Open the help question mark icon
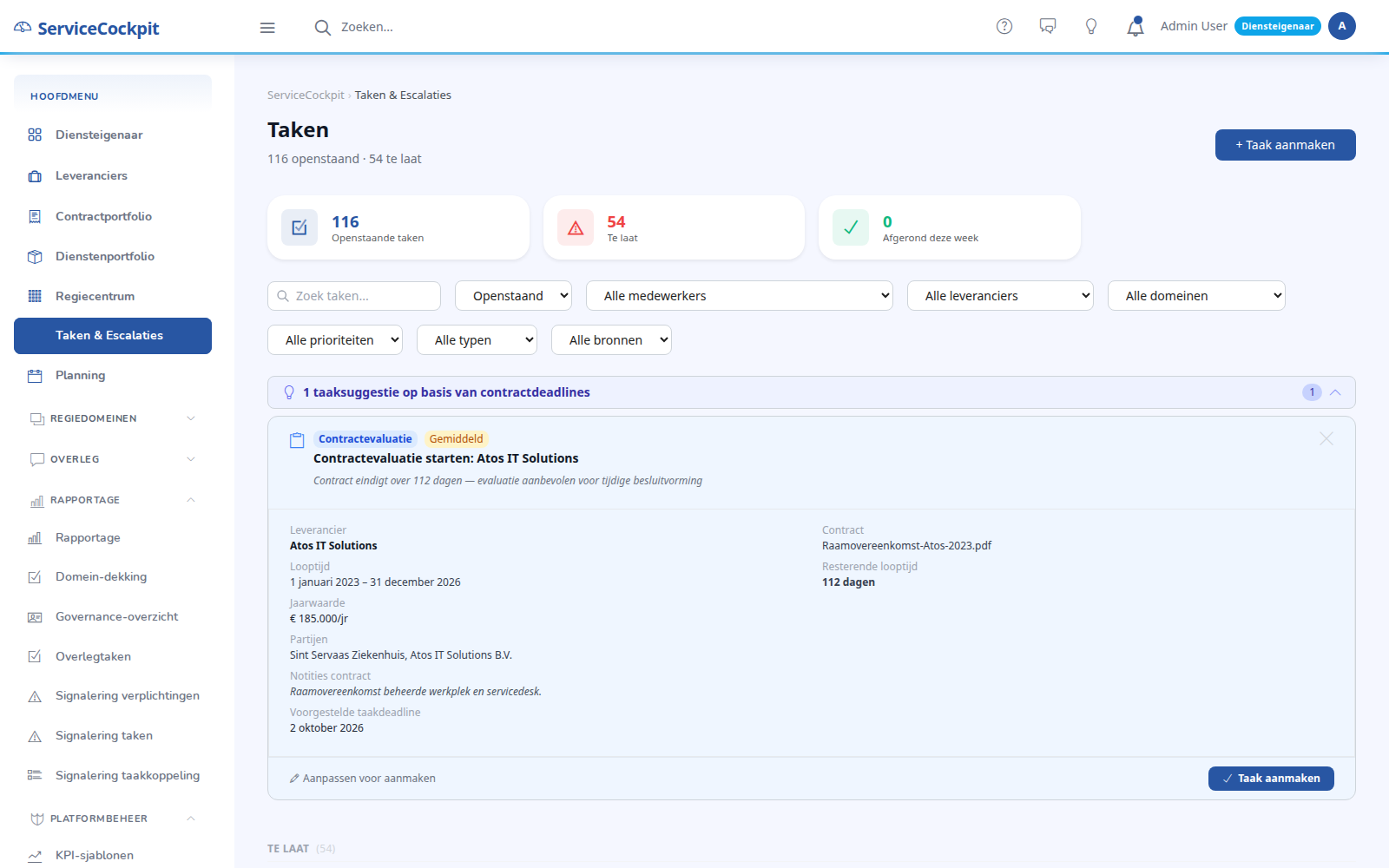The width and height of the screenshot is (1389, 868). pyautogui.click(x=1004, y=26)
